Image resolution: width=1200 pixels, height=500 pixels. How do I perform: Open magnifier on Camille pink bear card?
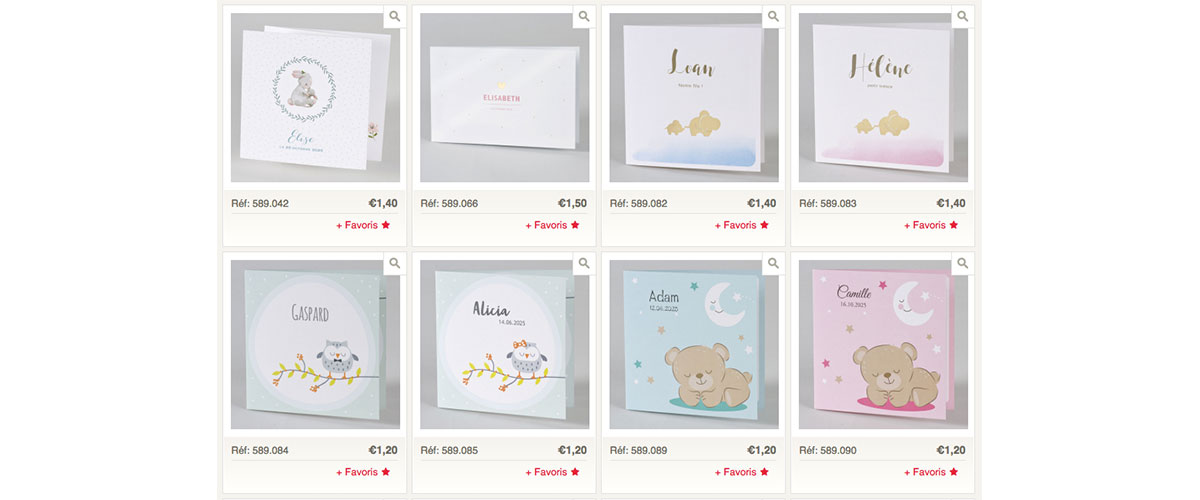(x=963, y=263)
